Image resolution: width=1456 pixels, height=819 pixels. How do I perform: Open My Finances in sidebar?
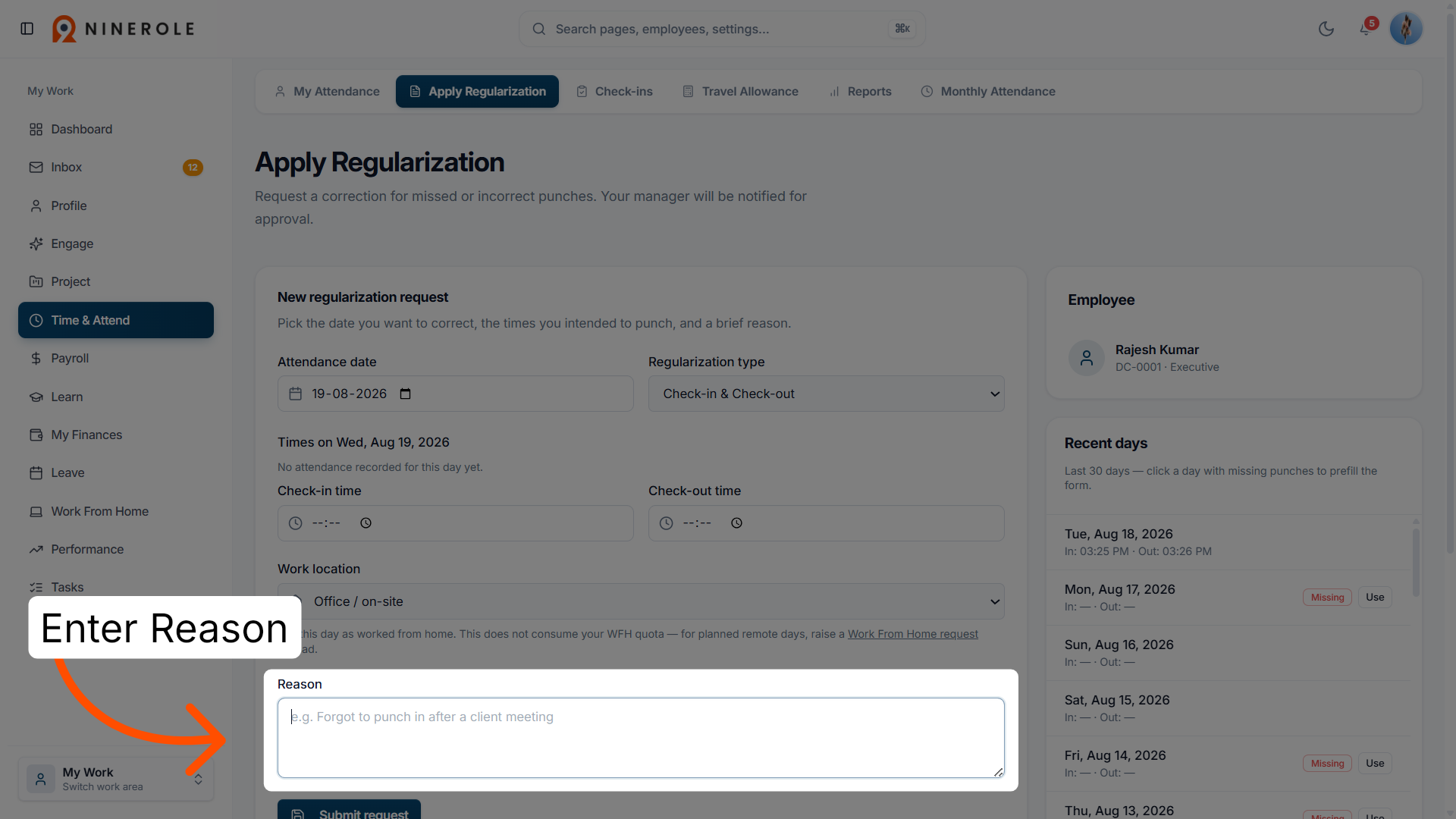[116, 435]
